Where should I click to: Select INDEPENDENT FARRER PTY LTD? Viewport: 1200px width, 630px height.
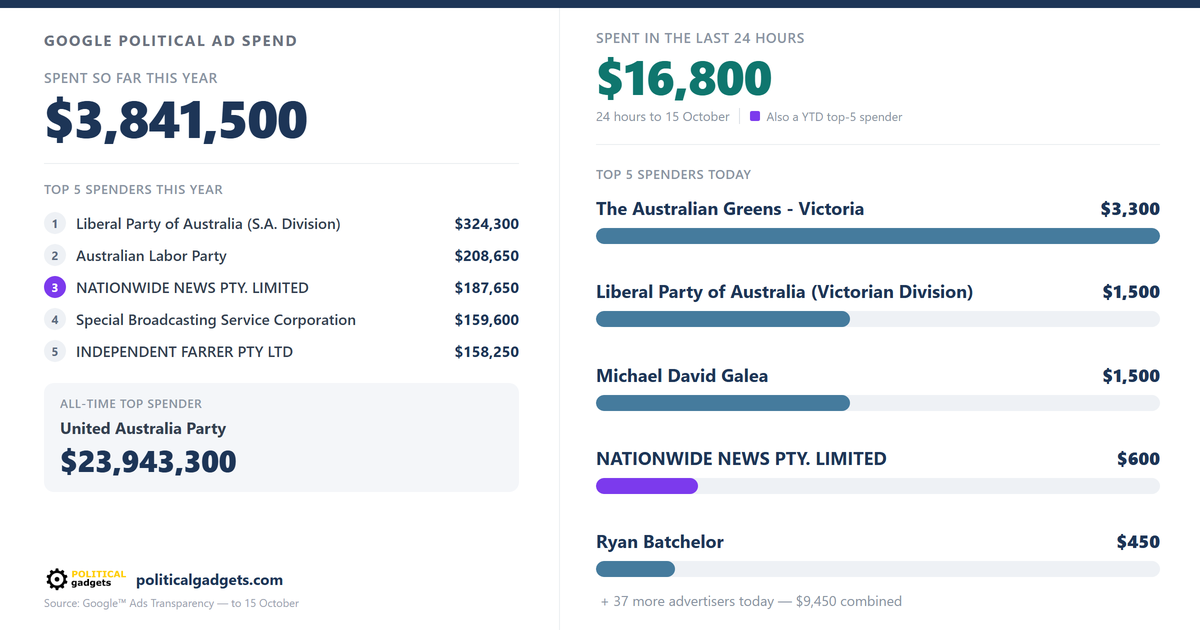click(x=184, y=352)
